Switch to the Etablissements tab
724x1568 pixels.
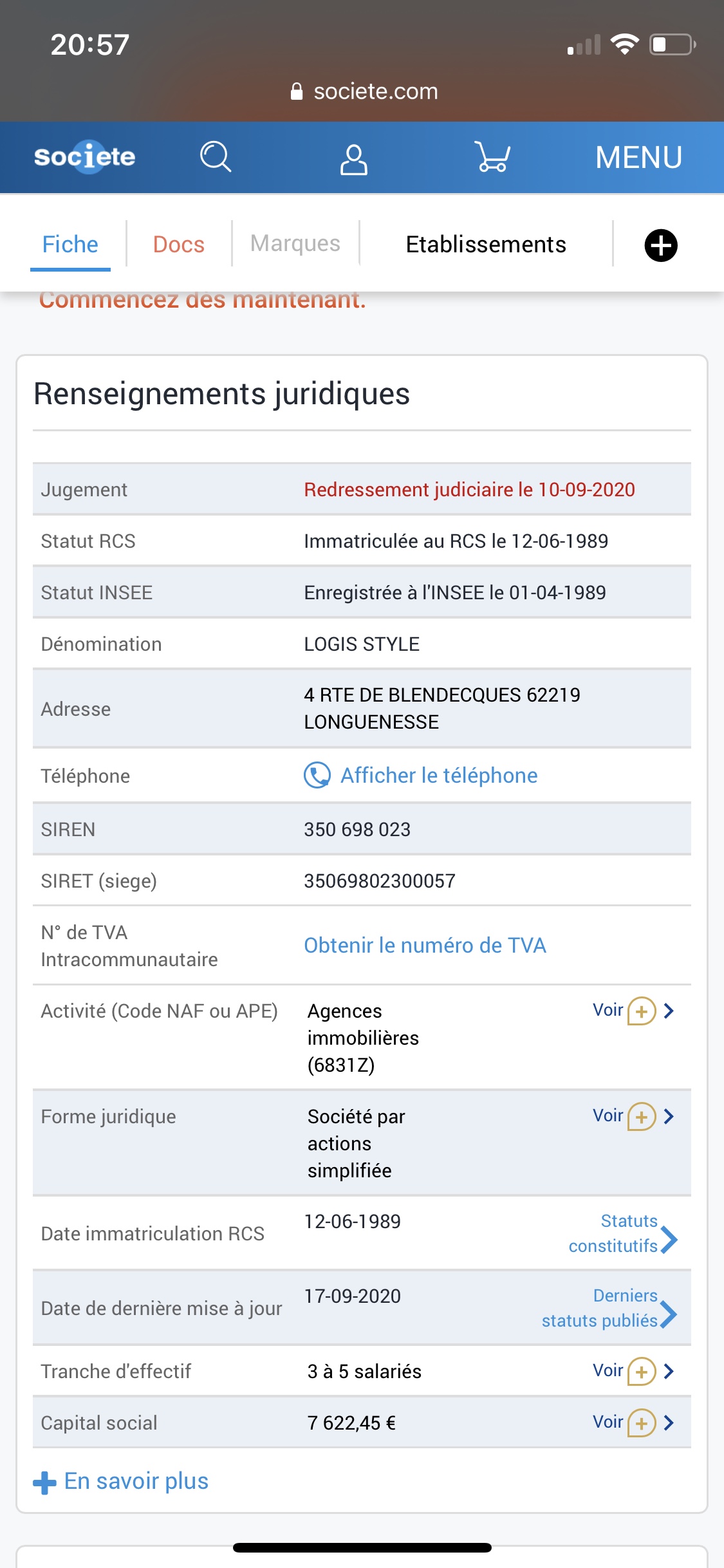coord(486,245)
